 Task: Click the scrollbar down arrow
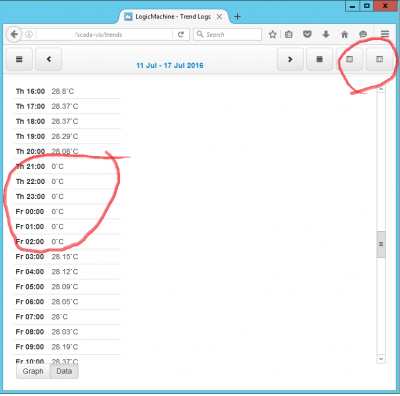(x=381, y=359)
